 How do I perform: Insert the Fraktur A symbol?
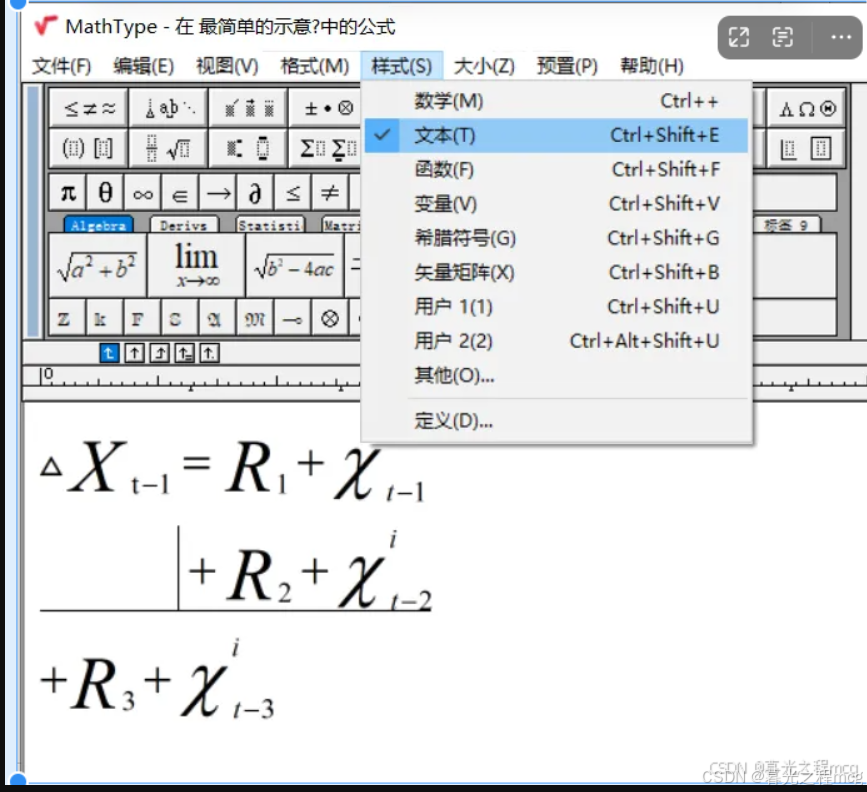click(x=217, y=318)
